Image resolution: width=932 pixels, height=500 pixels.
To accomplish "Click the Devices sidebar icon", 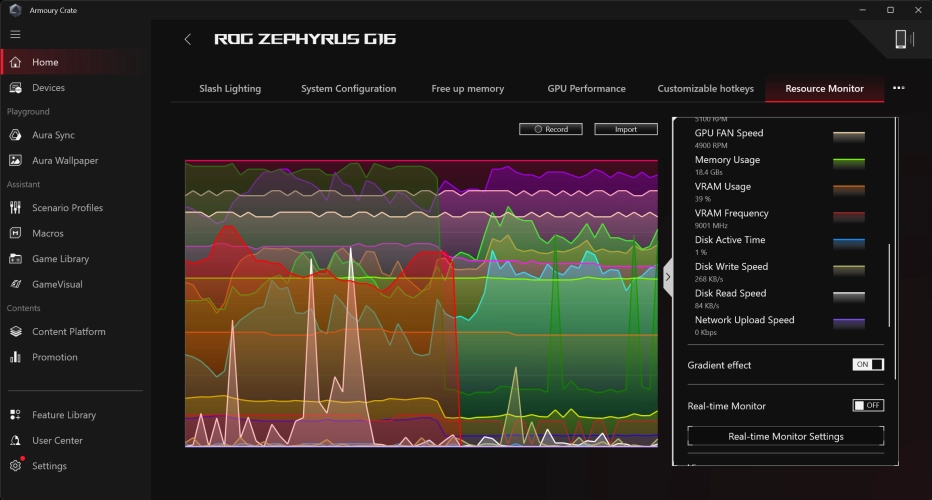I will [15, 87].
